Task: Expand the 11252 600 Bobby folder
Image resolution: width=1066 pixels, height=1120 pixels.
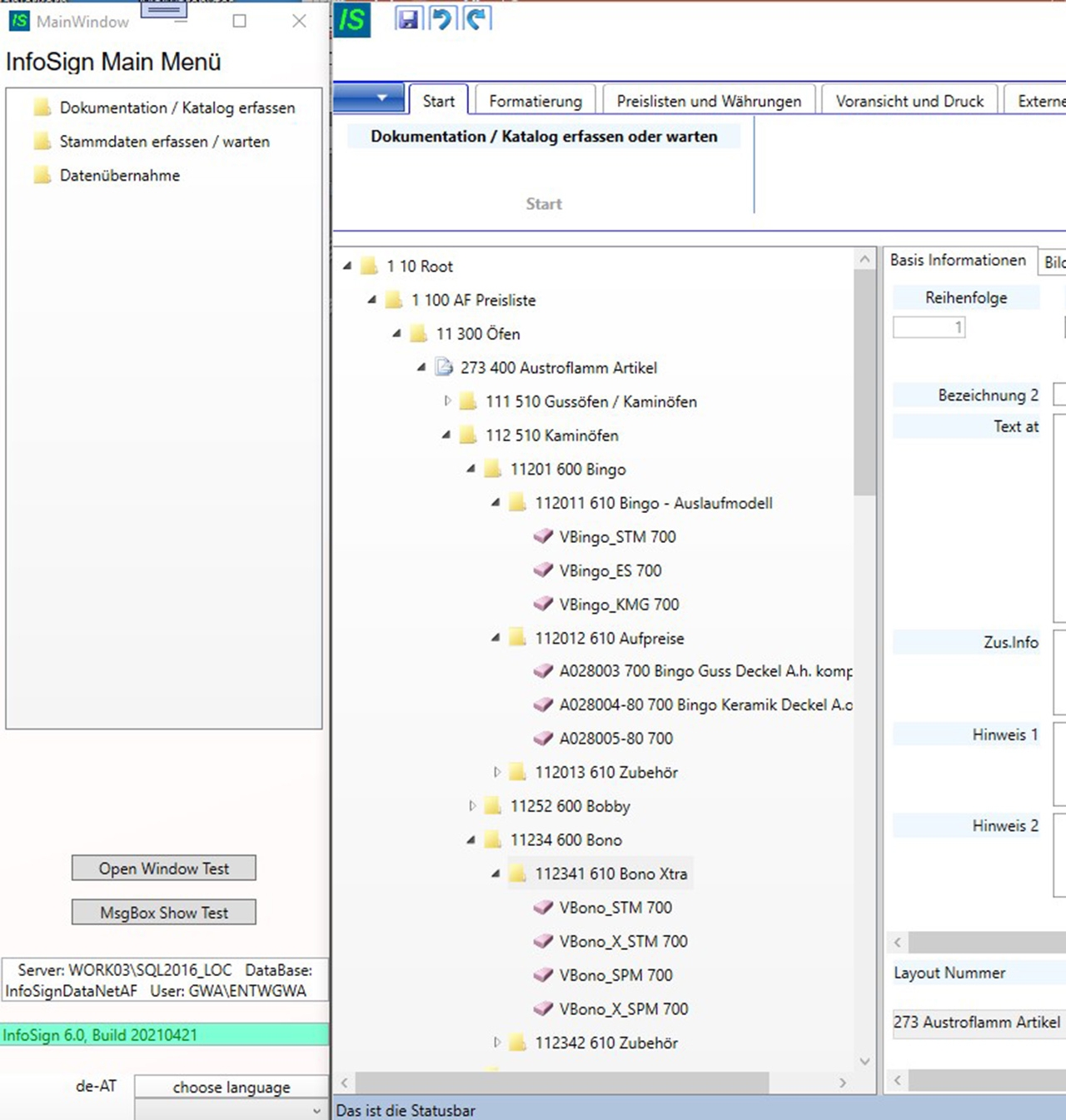Action: [x=472, y=806]
